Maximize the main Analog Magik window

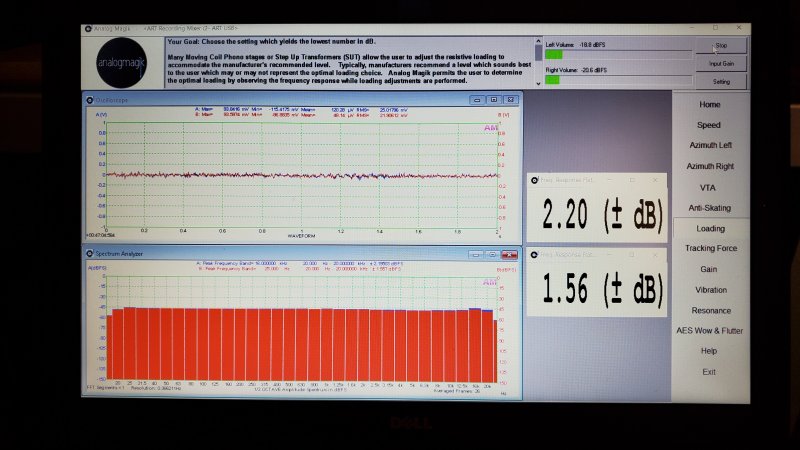click(715, 28)
